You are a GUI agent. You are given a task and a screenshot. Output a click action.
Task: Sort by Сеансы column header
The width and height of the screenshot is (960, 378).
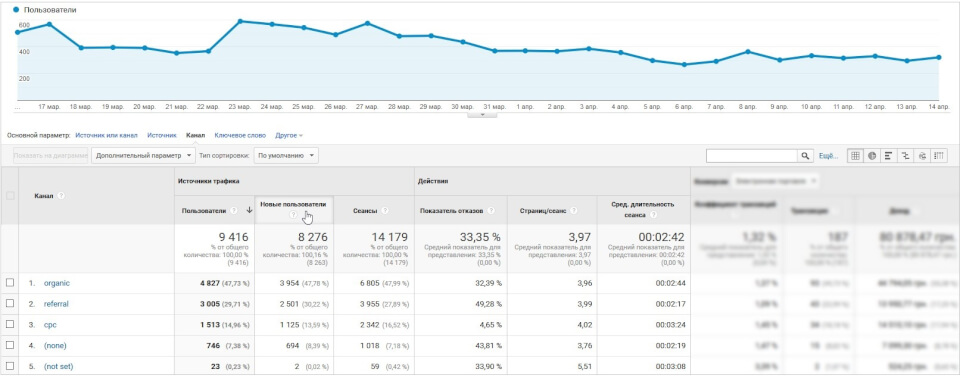tap(366, 210)
